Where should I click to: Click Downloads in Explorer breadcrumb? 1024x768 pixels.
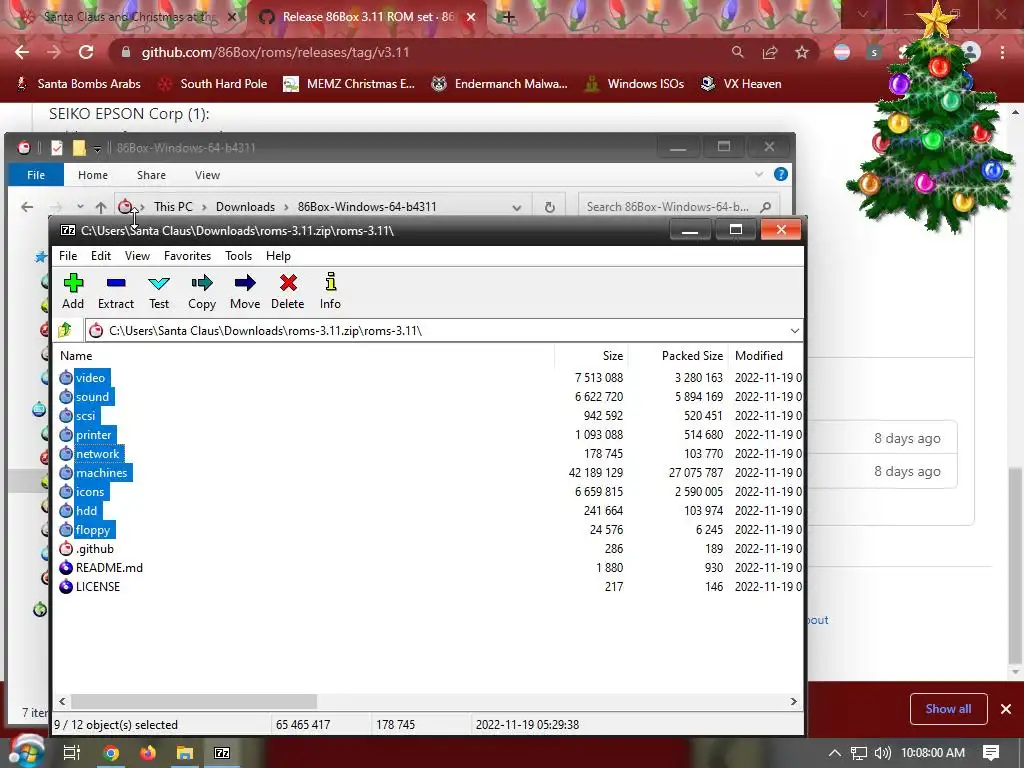click(246, 207)
